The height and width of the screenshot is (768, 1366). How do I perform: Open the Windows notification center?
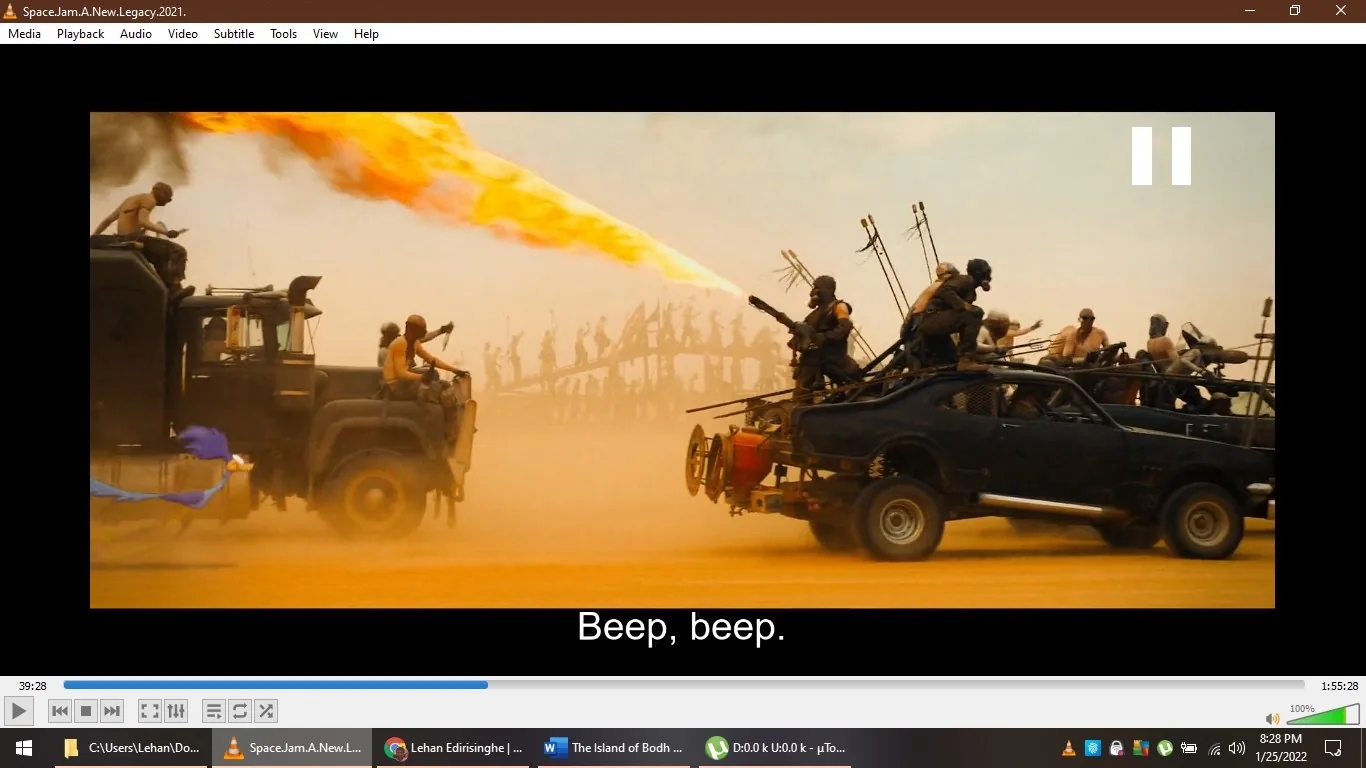coord(1333,747)
